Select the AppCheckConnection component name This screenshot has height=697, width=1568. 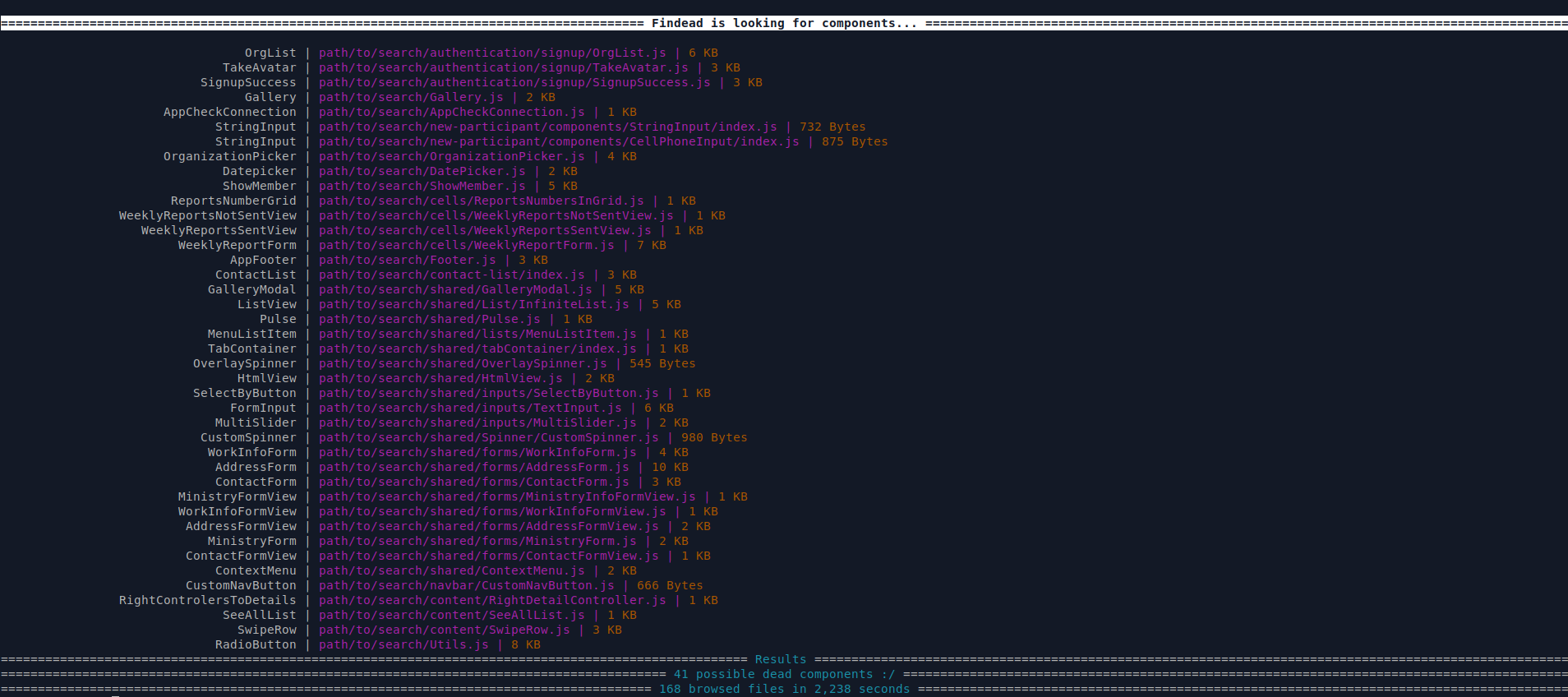pyautogui.click(x=229, y=112)
